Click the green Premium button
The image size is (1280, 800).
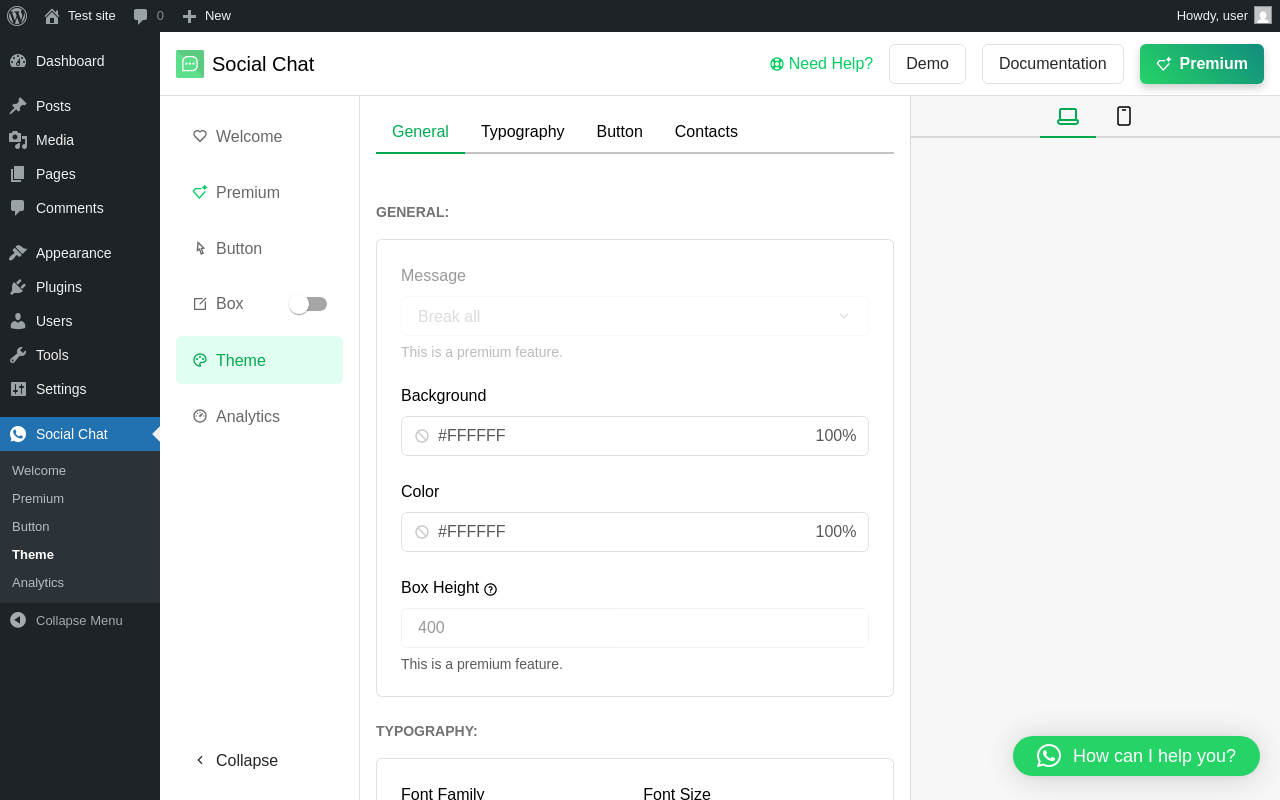point(1202,64)
